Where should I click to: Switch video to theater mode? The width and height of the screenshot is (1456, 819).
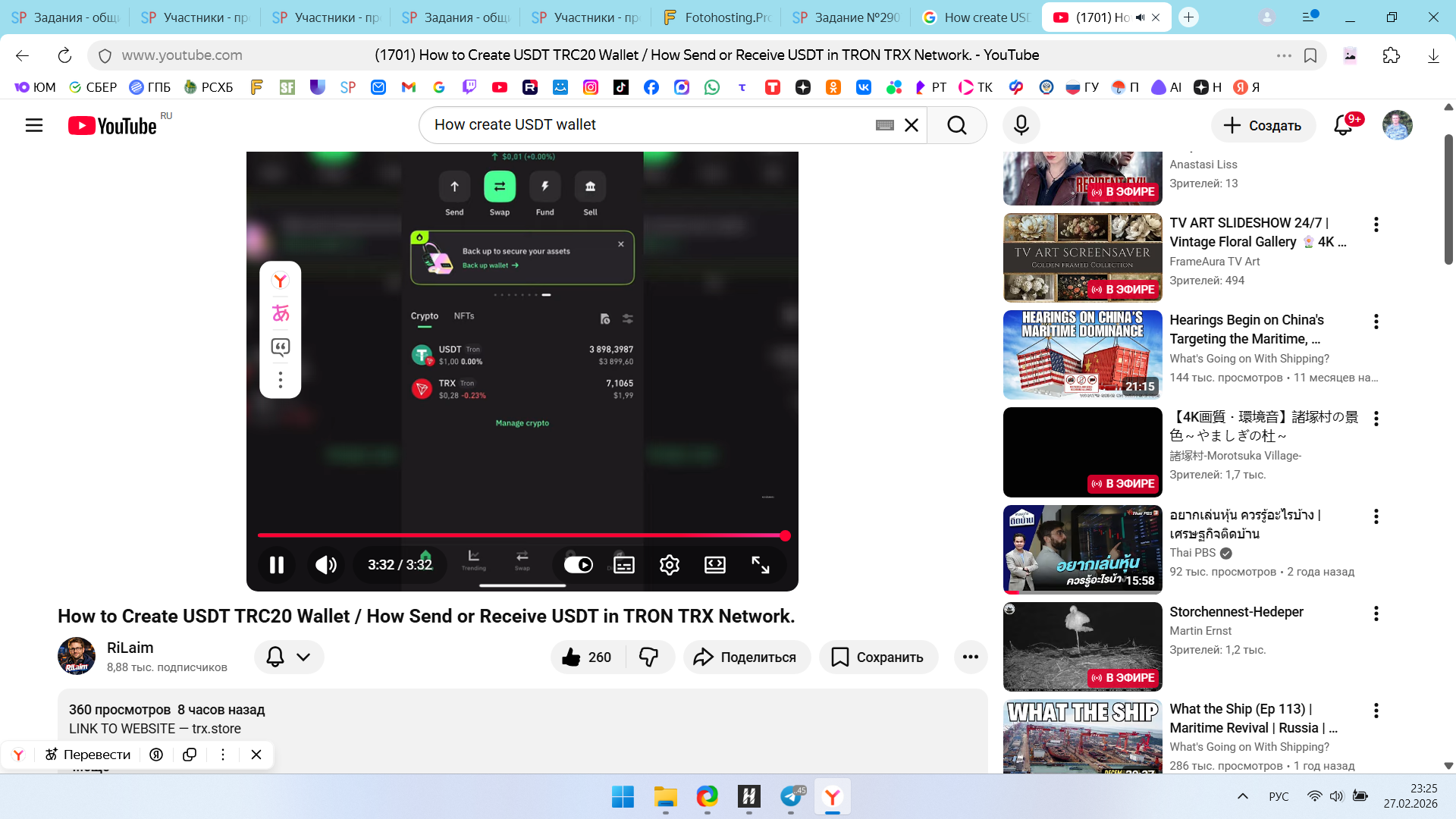point(715,565)
